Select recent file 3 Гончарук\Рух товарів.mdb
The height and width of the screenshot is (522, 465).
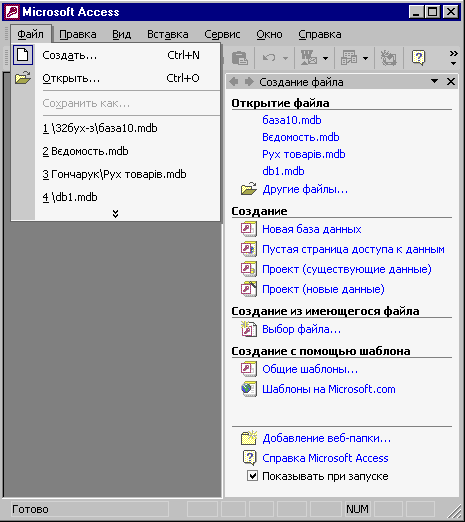click(116, 174)
